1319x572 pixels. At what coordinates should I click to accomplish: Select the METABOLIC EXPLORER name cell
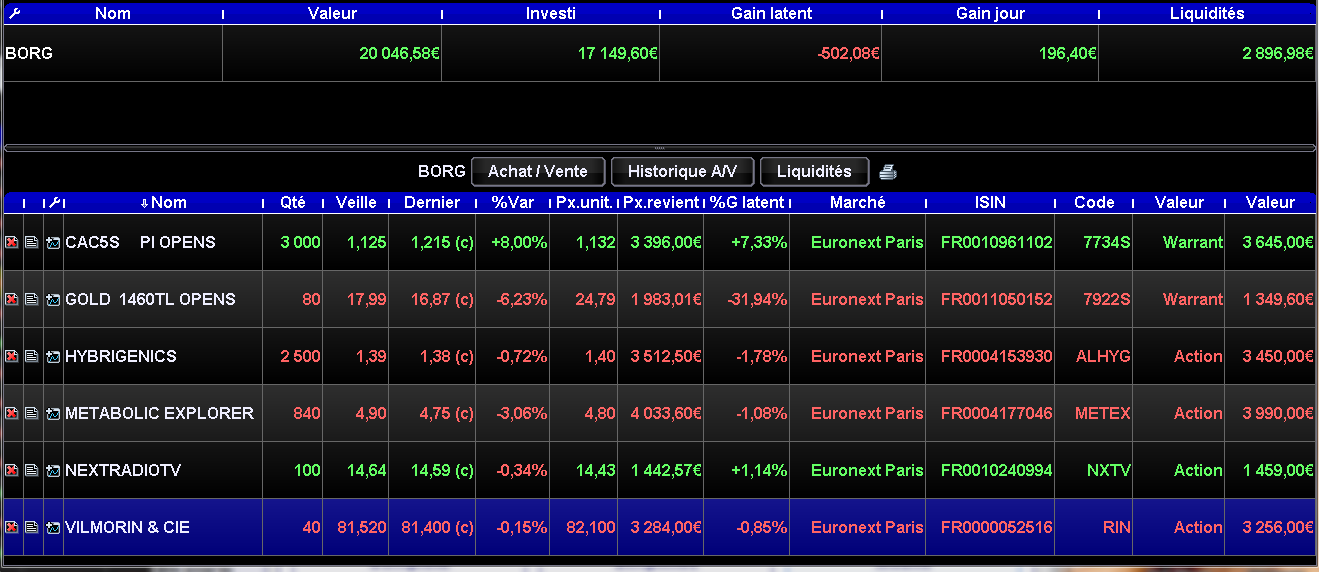tap(163, 414)
